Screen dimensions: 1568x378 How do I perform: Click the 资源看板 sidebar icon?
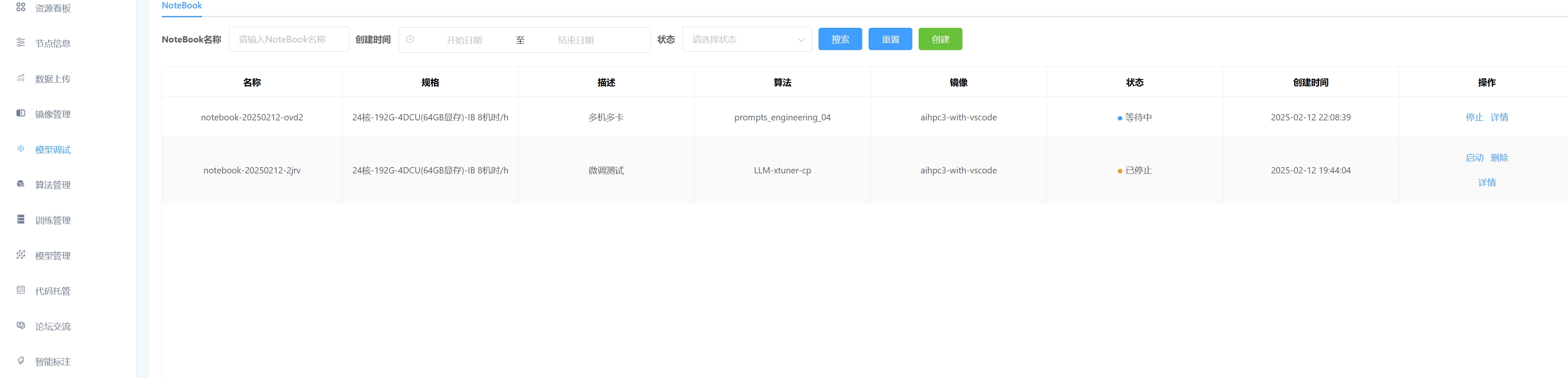click(x=21, y=7)
